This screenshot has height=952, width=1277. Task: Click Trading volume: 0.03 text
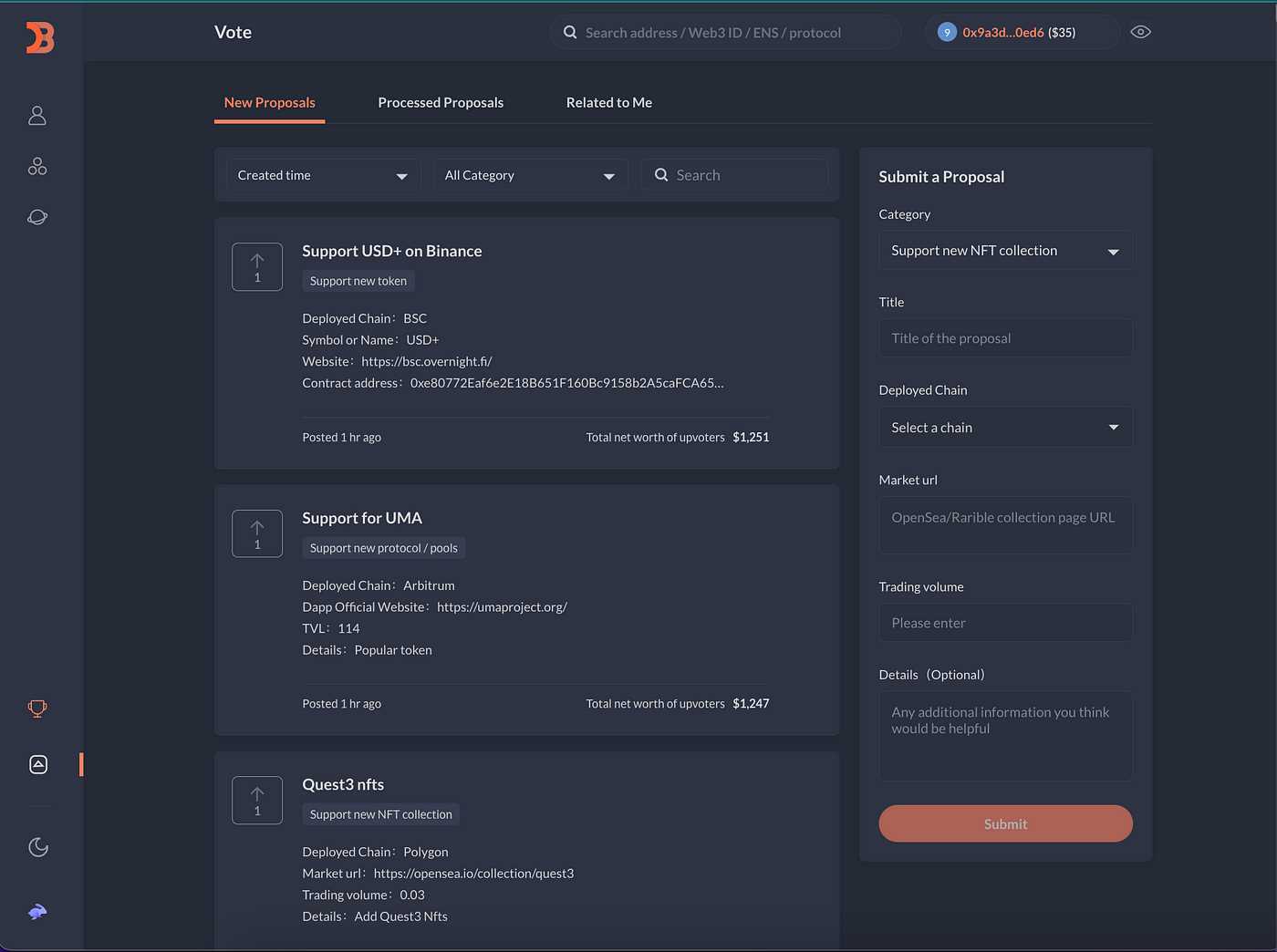point(364,895)
